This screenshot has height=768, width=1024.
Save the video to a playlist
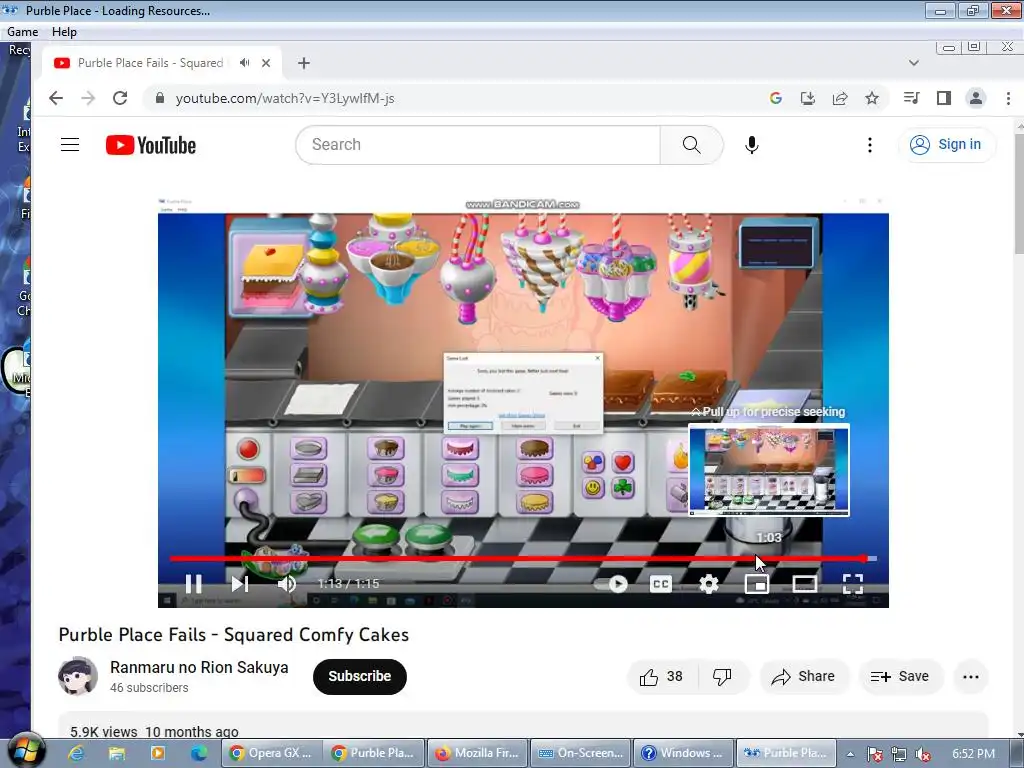pos(900,677)
